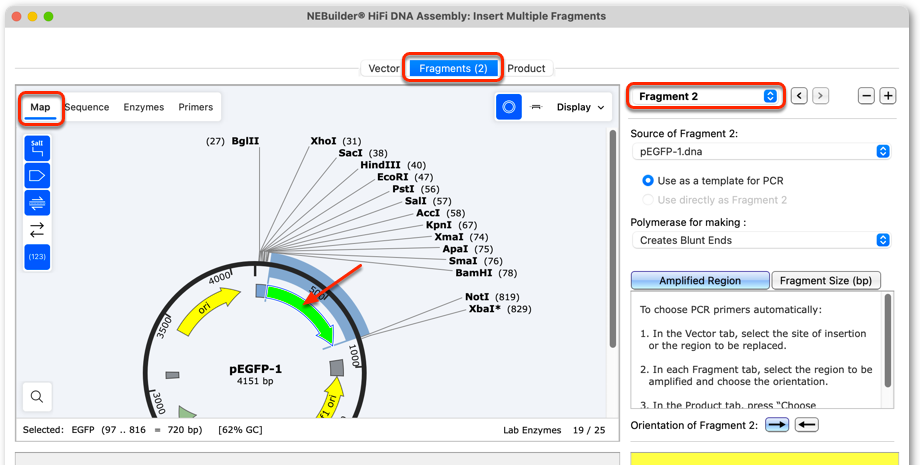Go to the previous fragment arrow

pos(799,96)
